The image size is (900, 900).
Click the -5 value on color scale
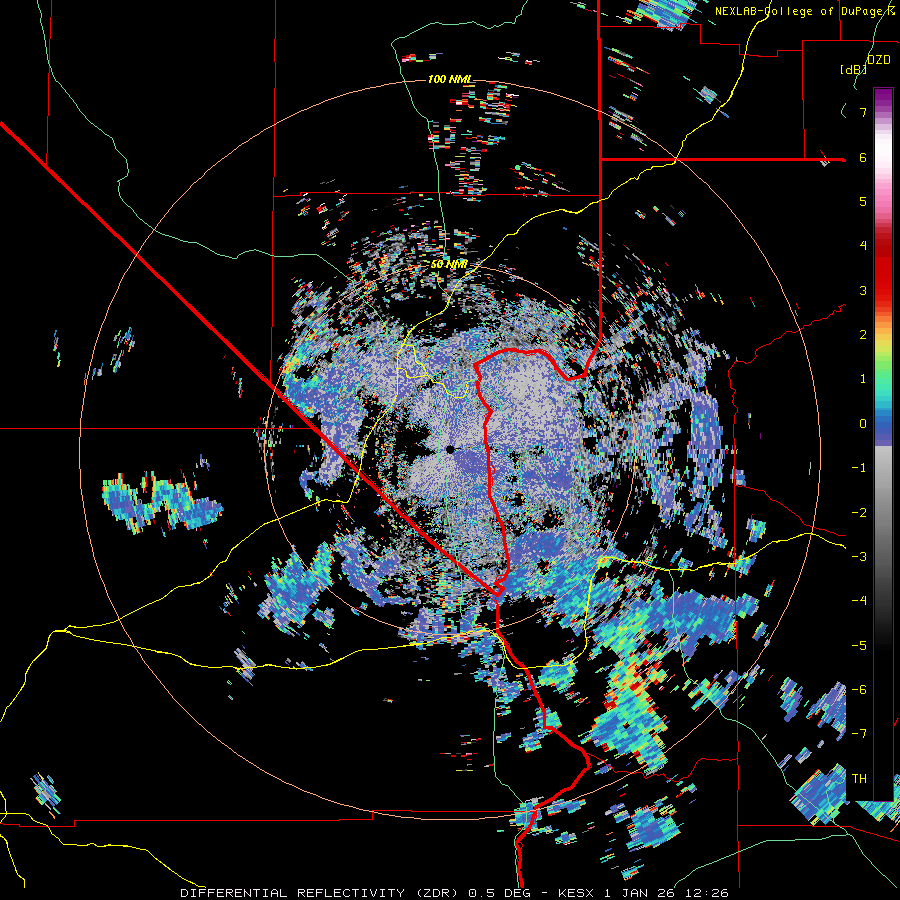(x=859, y=646)
